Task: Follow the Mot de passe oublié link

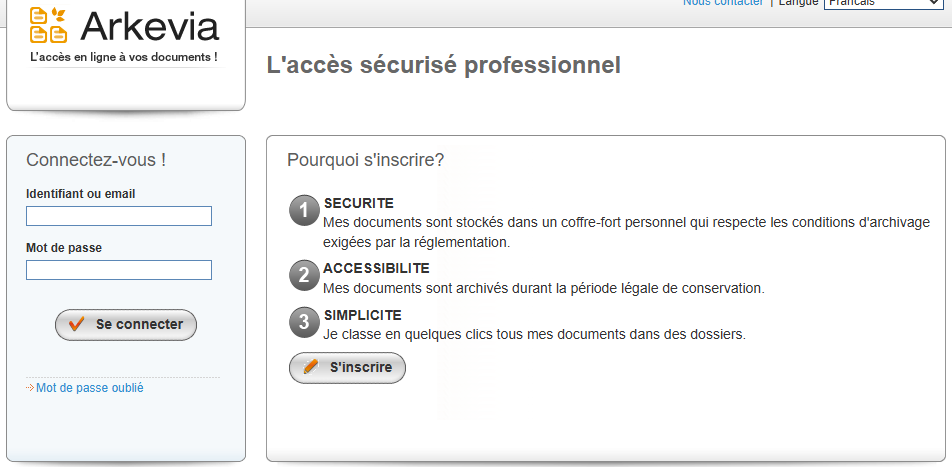Action: (89, 388)
